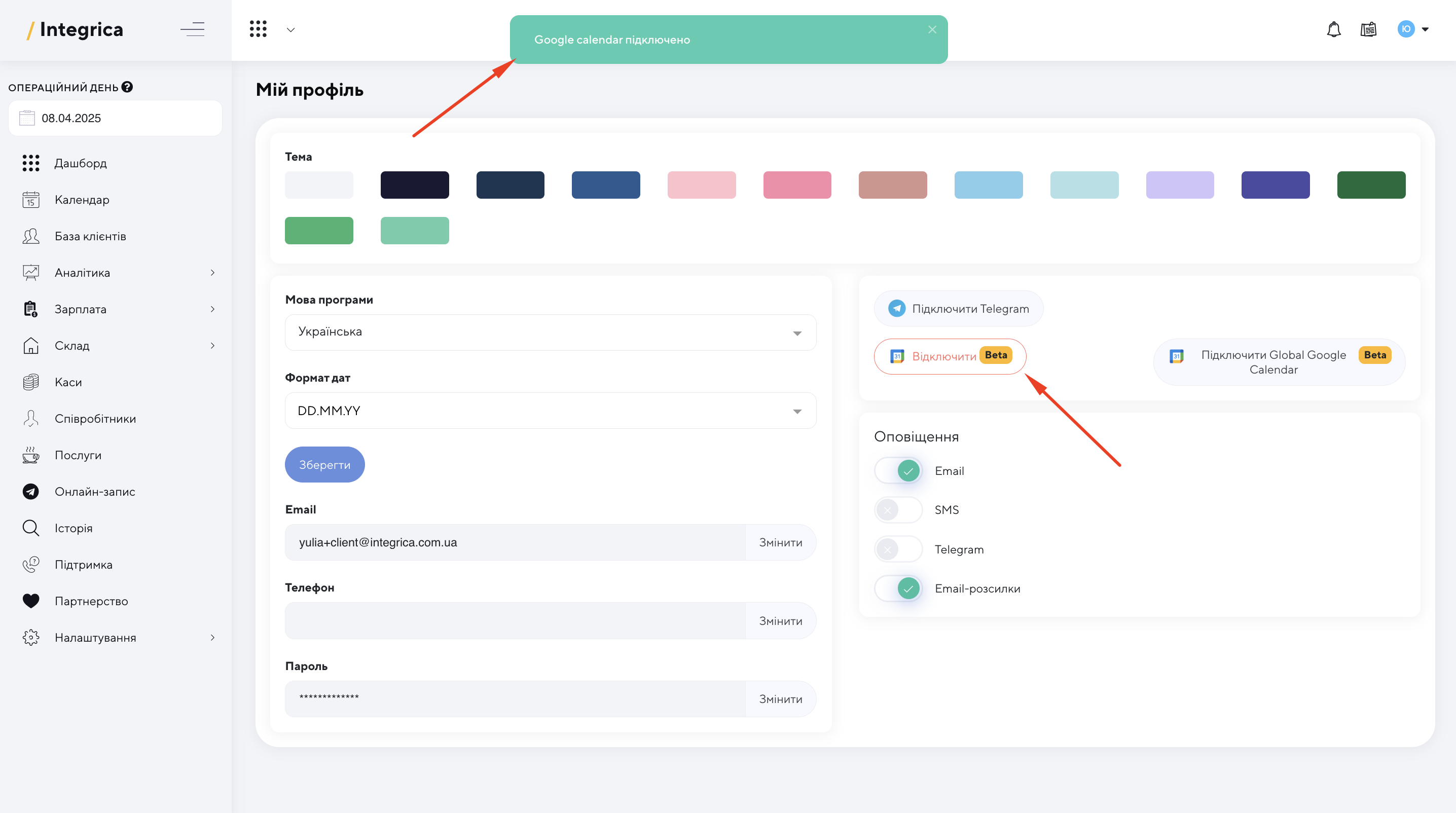
Task: Select the dark green theme swatch
Action: (1371, 184)
